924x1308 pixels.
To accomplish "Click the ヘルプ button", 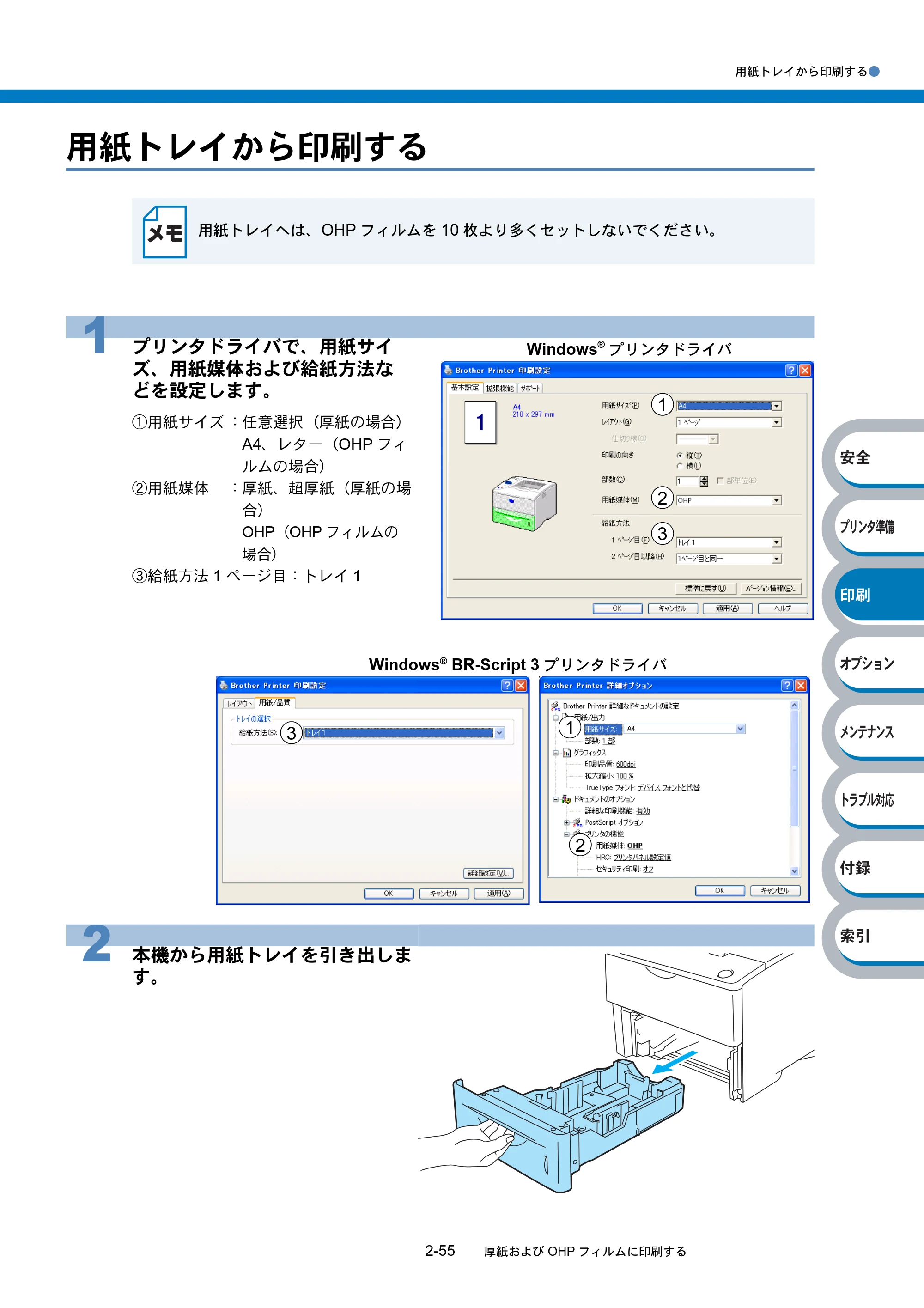I will point(782,608).
